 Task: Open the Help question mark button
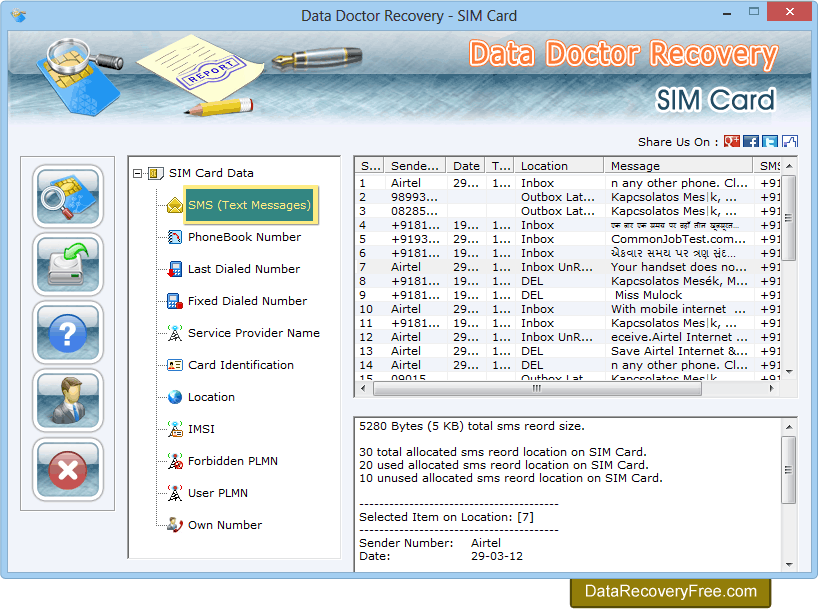pos(68,332)
